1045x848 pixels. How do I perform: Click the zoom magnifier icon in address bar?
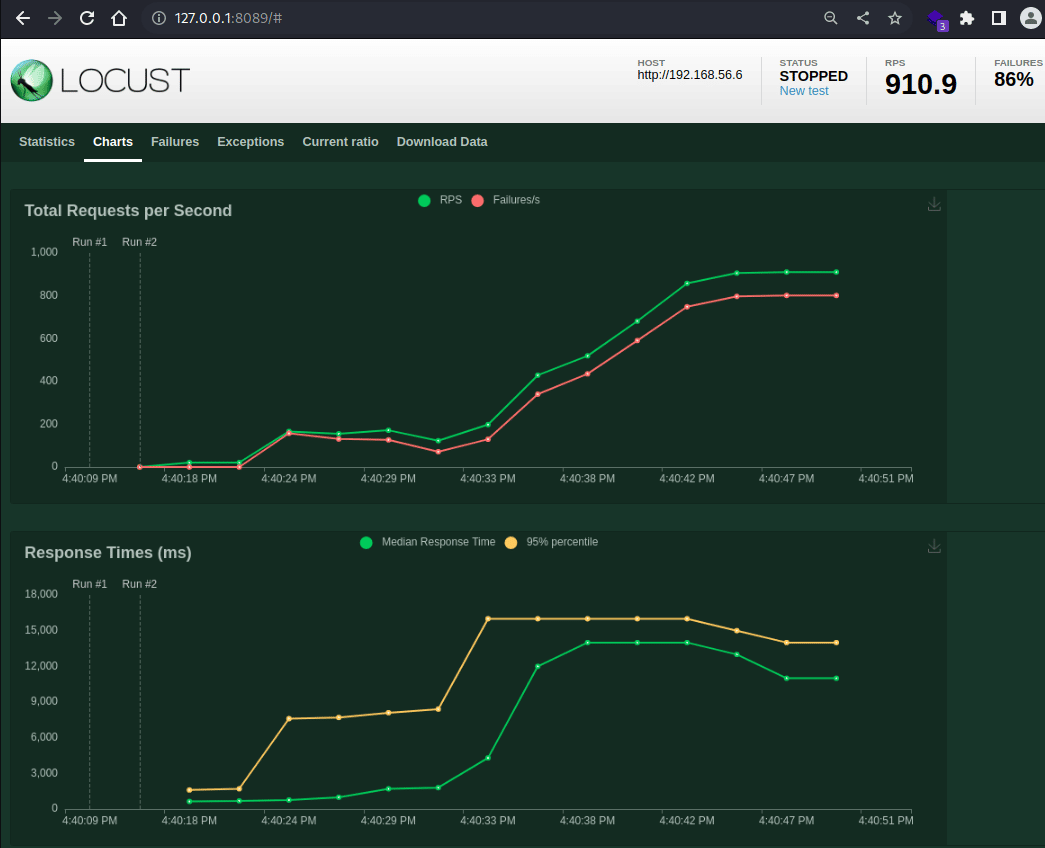coord(830,18)
